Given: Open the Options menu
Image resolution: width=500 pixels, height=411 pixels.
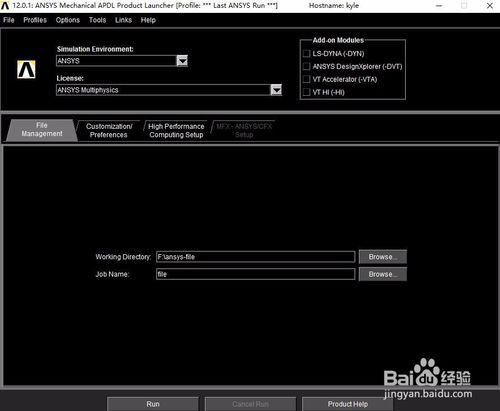Looking at the screenshot, I should tap(68, 20).
